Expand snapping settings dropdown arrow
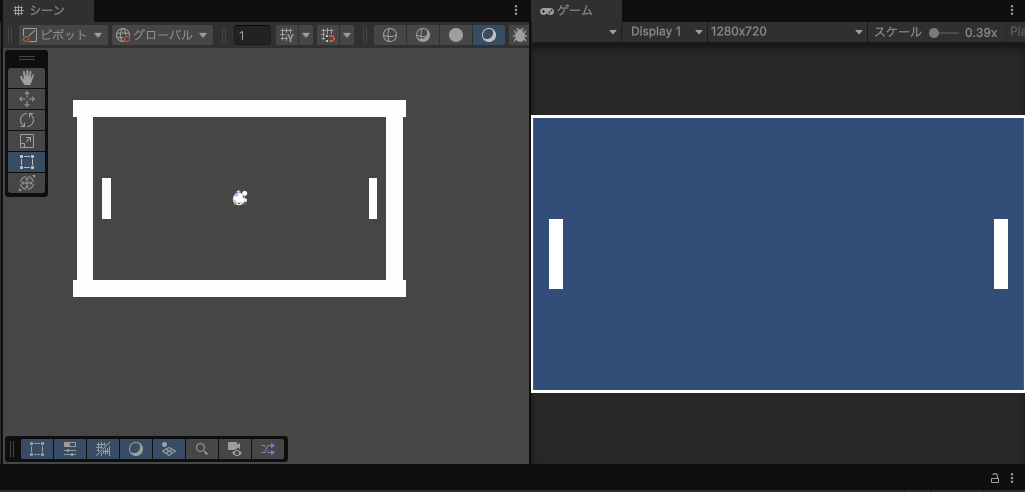The height and width of the screenshot is (492, 1025). [347, 35]
